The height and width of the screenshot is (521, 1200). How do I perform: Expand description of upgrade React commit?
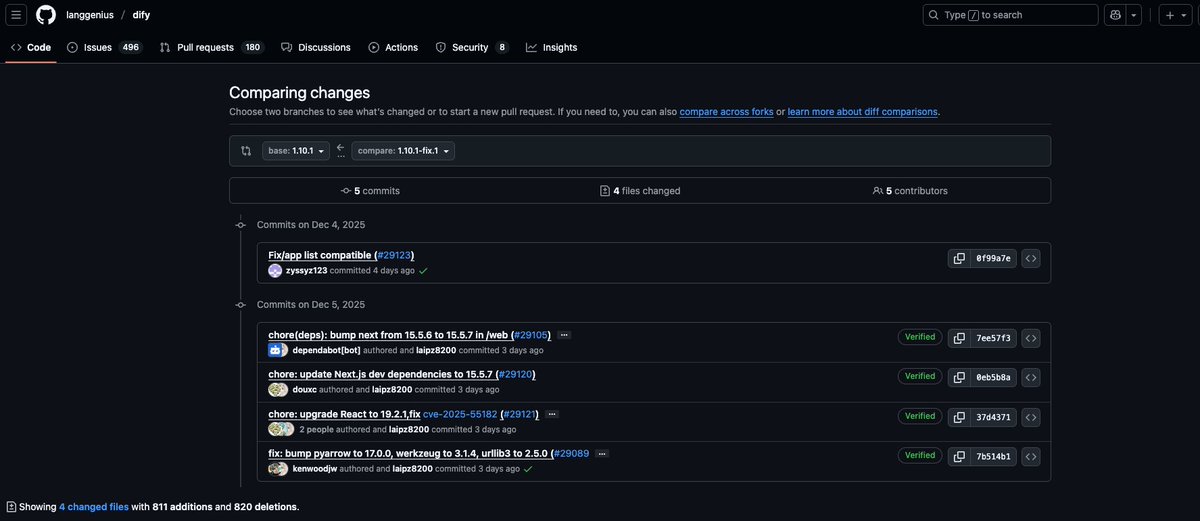[552, 414]
